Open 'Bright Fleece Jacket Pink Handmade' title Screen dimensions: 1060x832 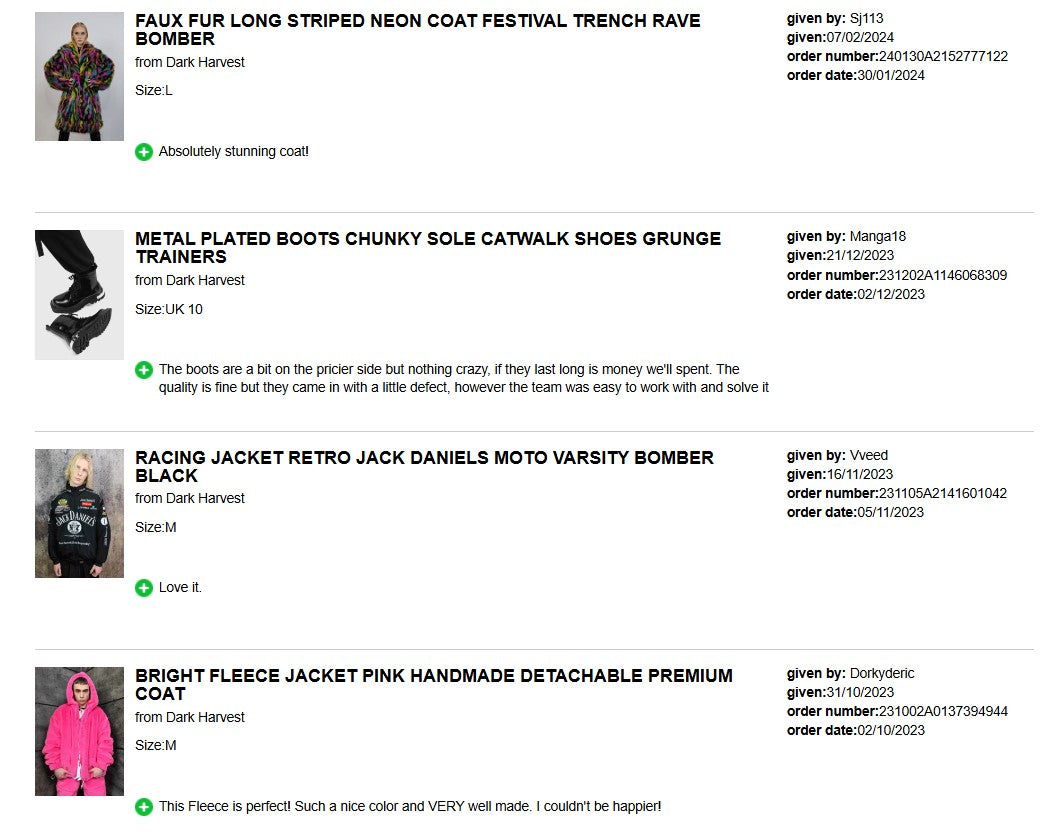pos(434,684)
